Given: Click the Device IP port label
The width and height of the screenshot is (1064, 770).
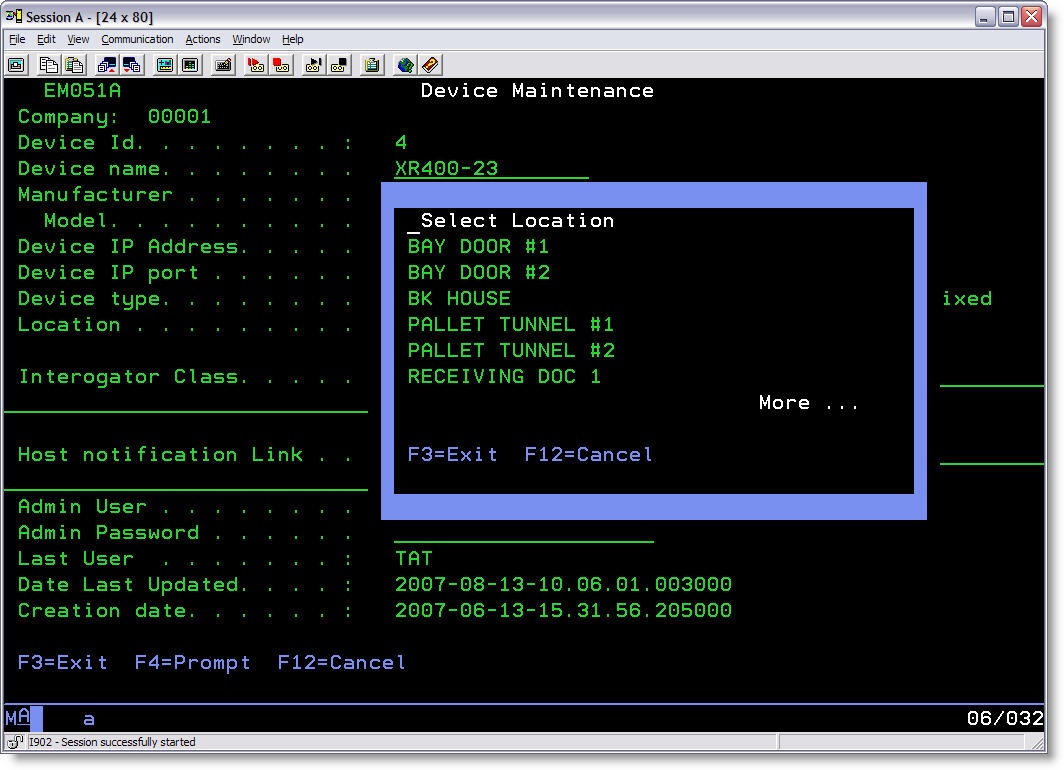Looking at the screenshot, I should click(x=108, y=273).
